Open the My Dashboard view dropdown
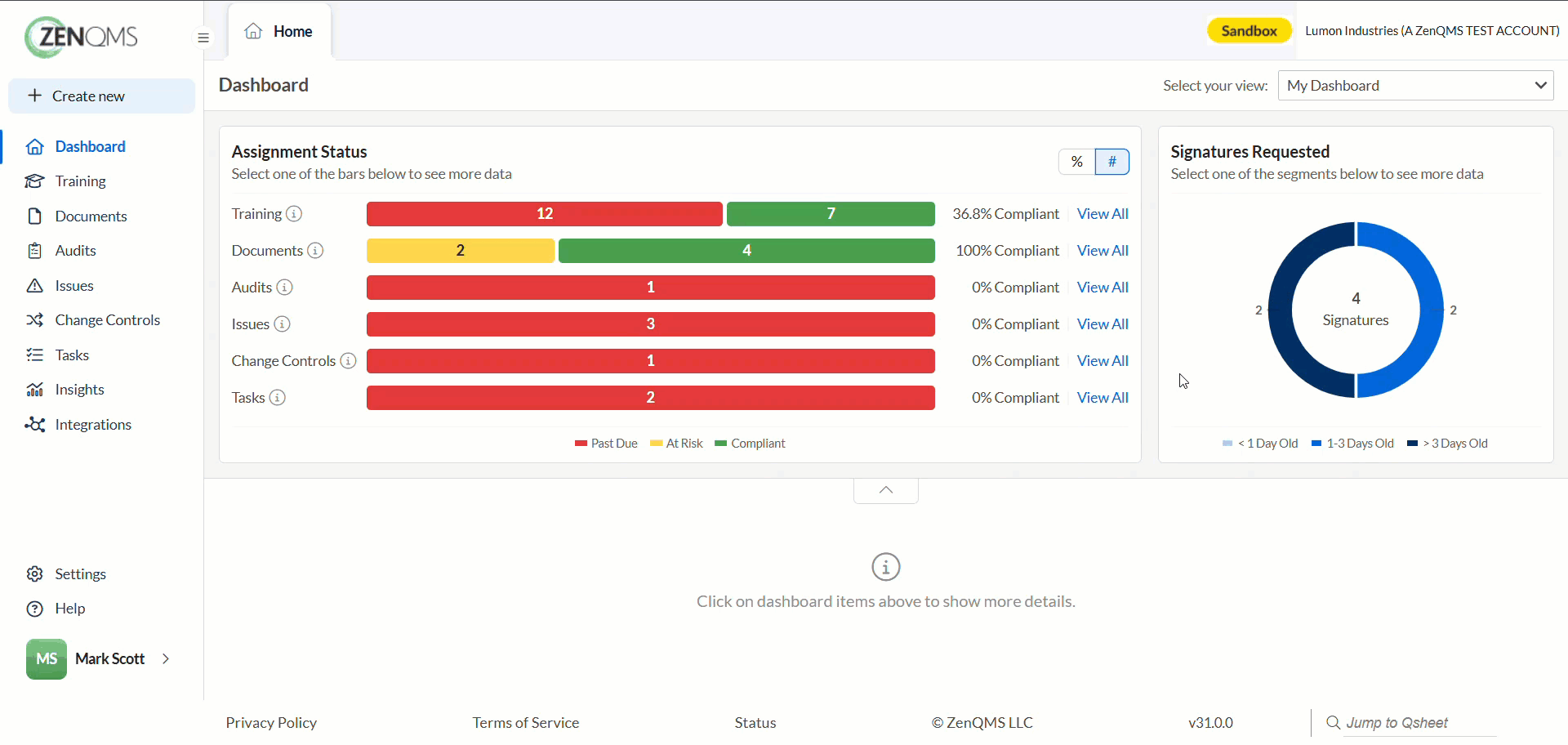The image size is (1568, 745). pos(1415,86)
